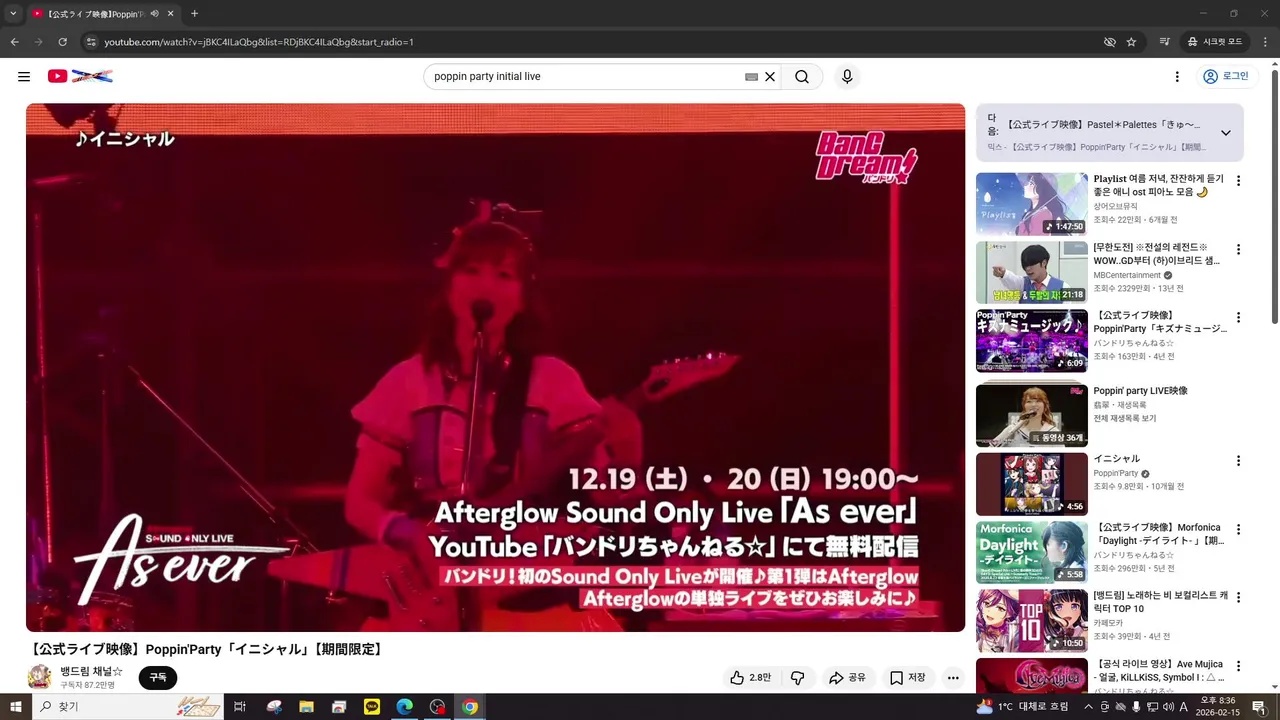Image resolution: width=1280 pixels, height=720 pixels.
Task: Open third-party cookie eye icon
Action: point(1109,42)
